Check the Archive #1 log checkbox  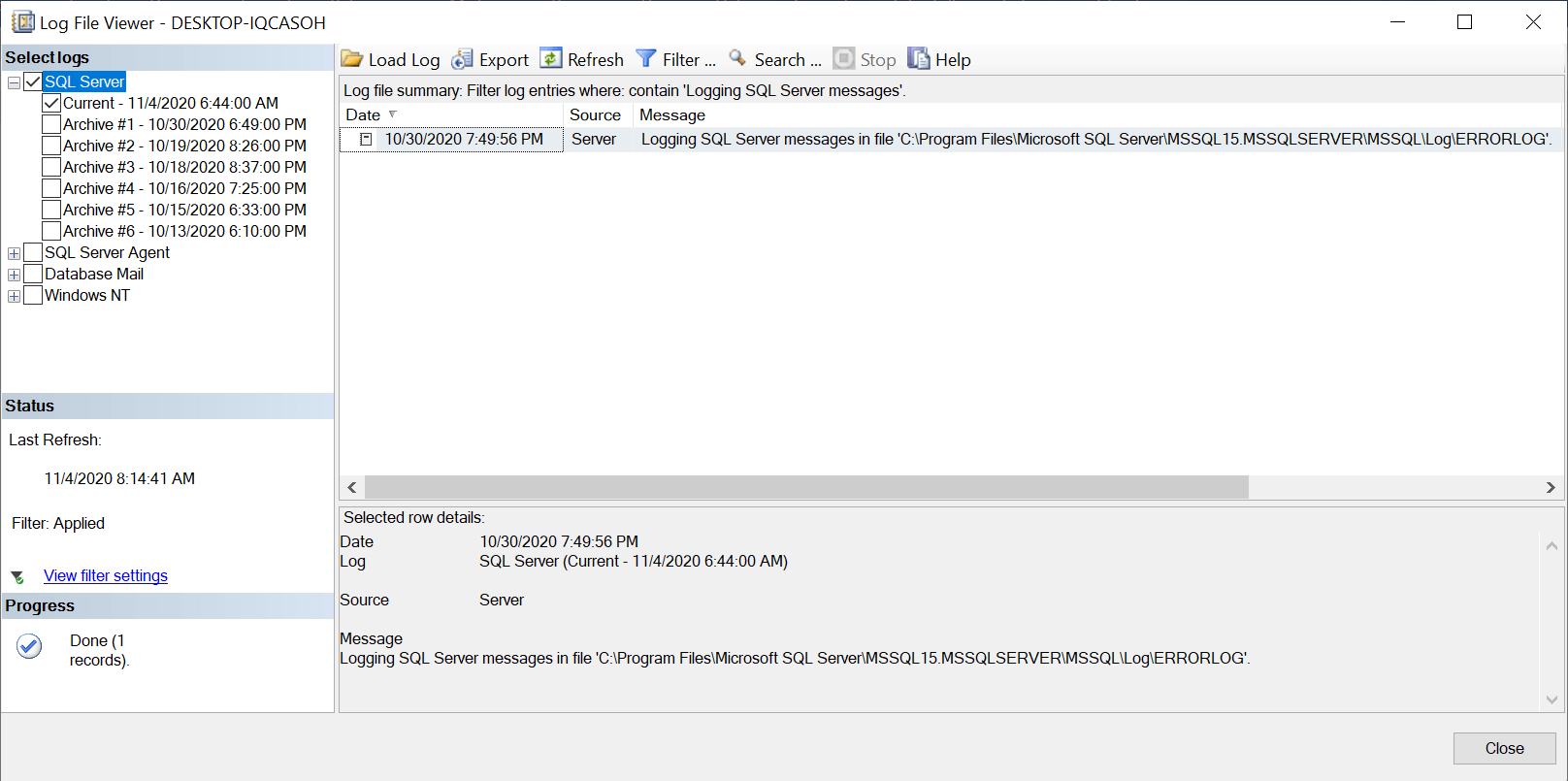(x=51, y=124)
